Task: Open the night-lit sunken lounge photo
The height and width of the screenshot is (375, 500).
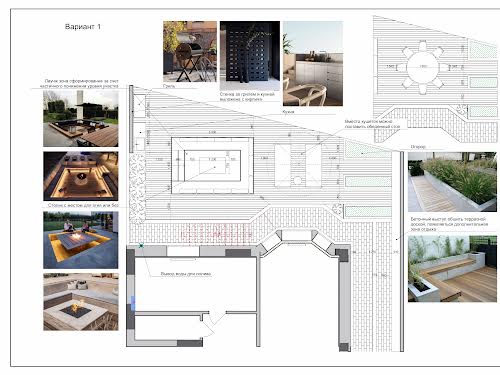Action: click(x=81, y=176)
